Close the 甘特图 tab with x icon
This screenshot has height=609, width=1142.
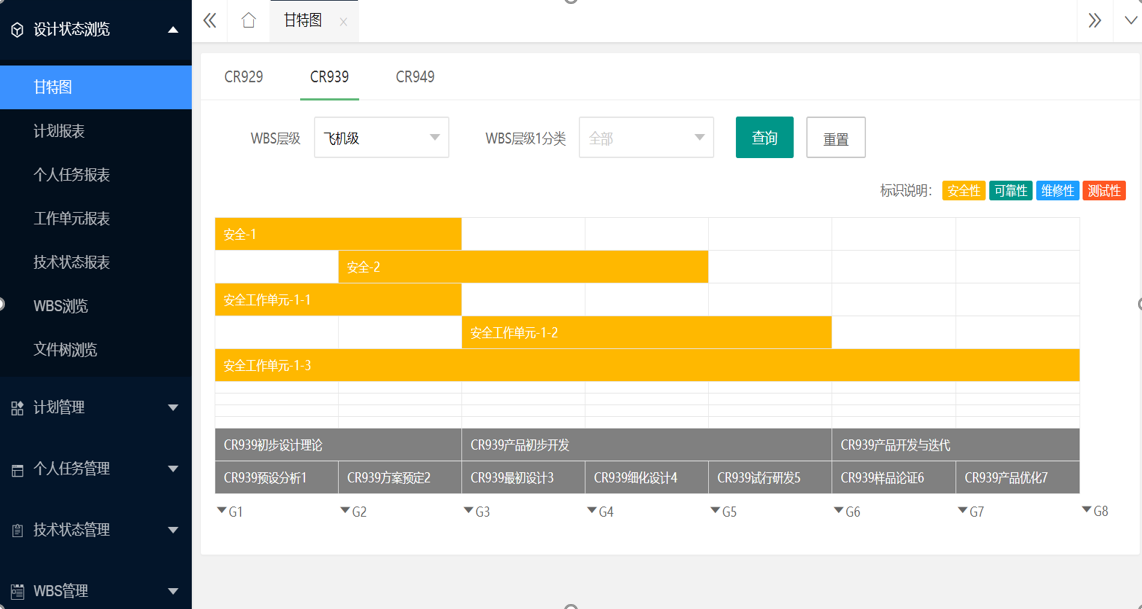tap(343, 22)
